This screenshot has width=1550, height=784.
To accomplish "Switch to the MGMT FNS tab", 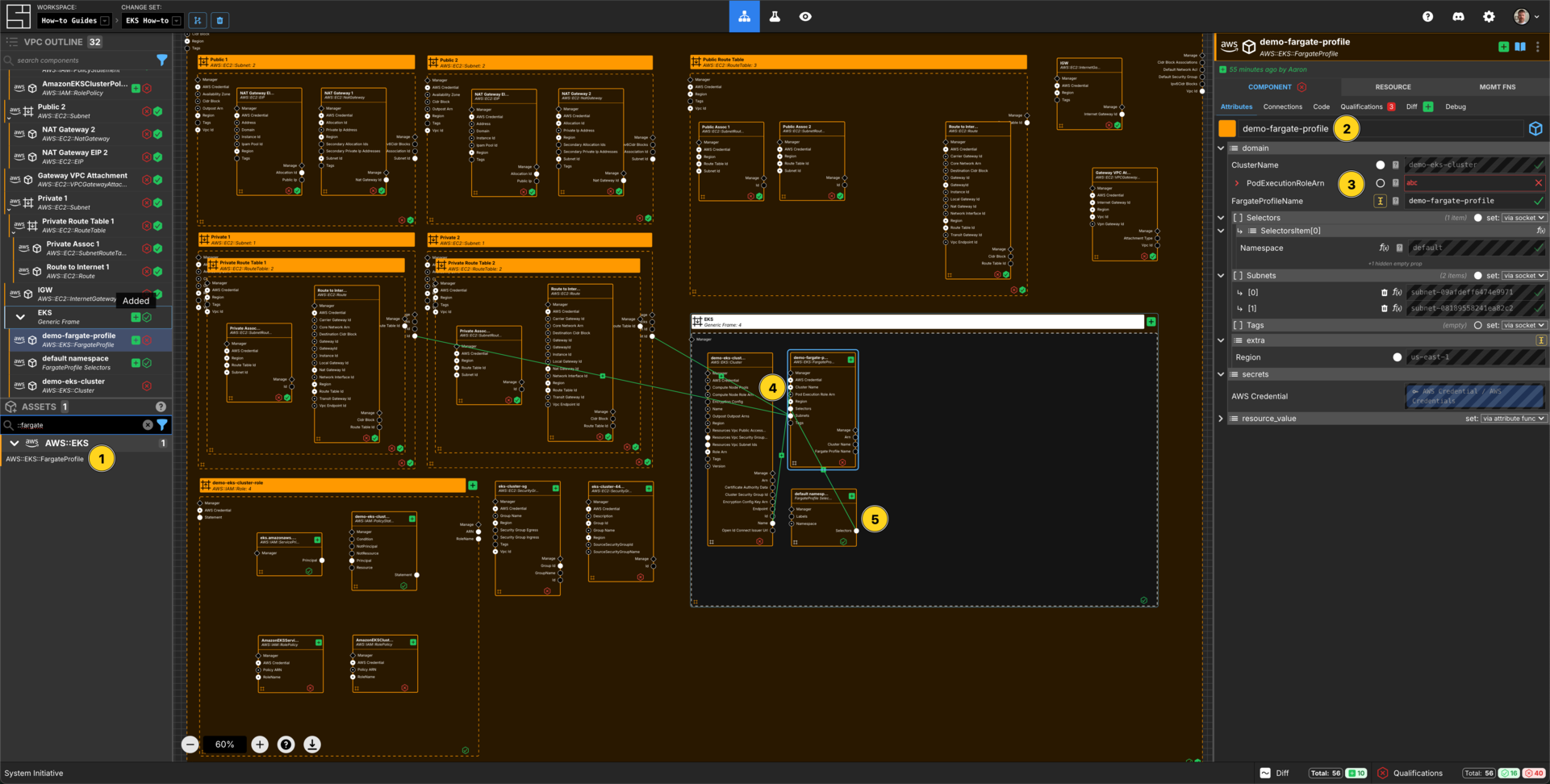I will (1497, 87).
